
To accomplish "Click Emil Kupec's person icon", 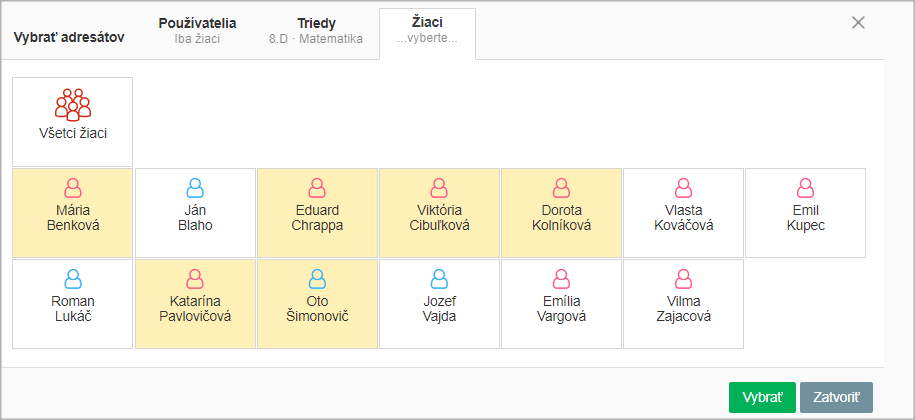I will [x=805, y=188].
